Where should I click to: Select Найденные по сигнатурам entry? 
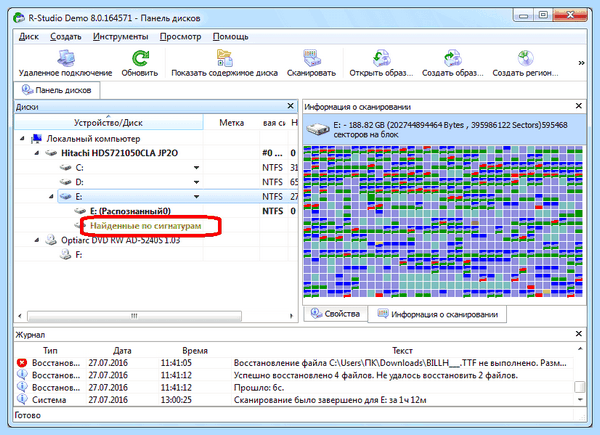point(145,226)
